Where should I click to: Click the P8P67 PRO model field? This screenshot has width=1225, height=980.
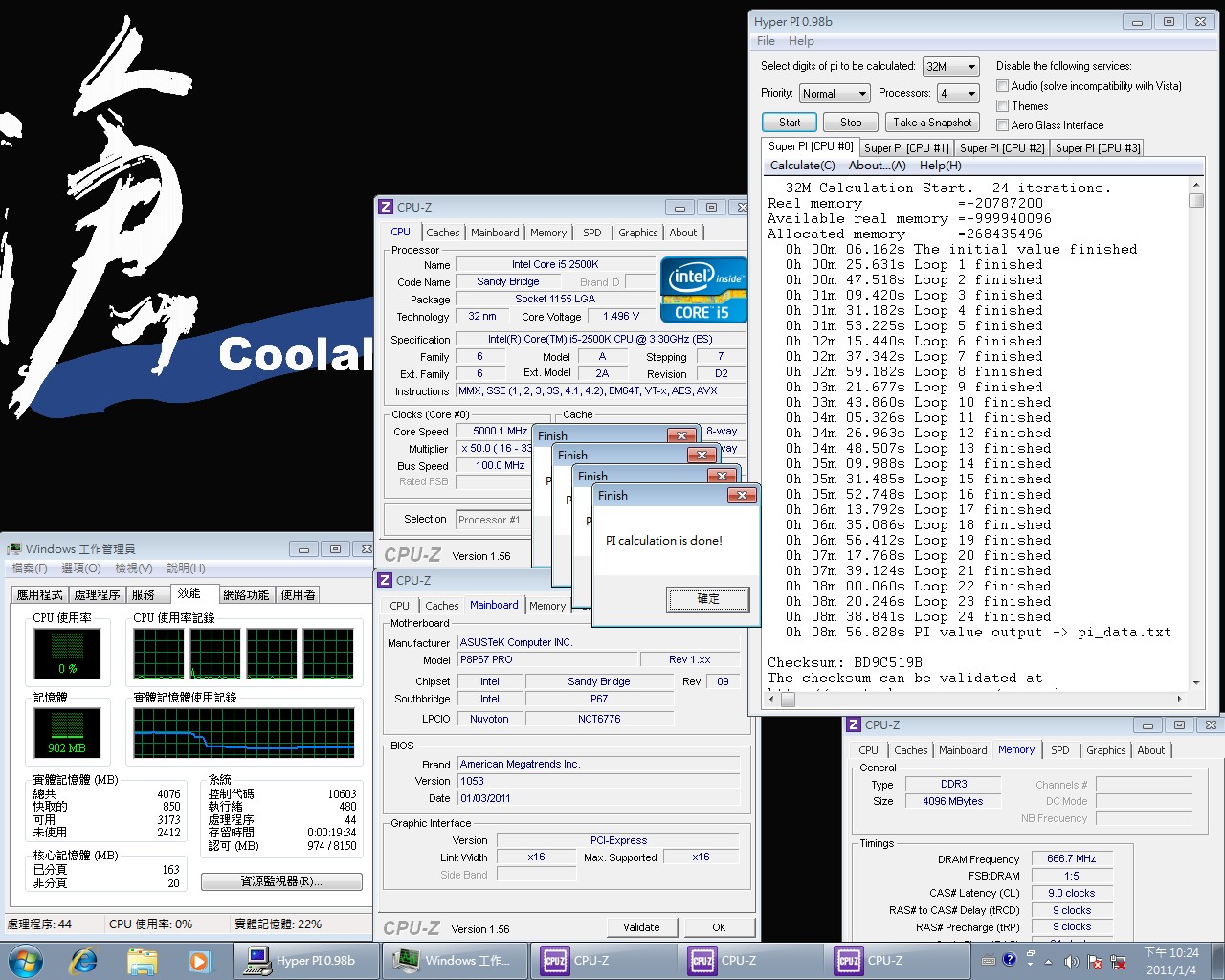coord(547,660)
